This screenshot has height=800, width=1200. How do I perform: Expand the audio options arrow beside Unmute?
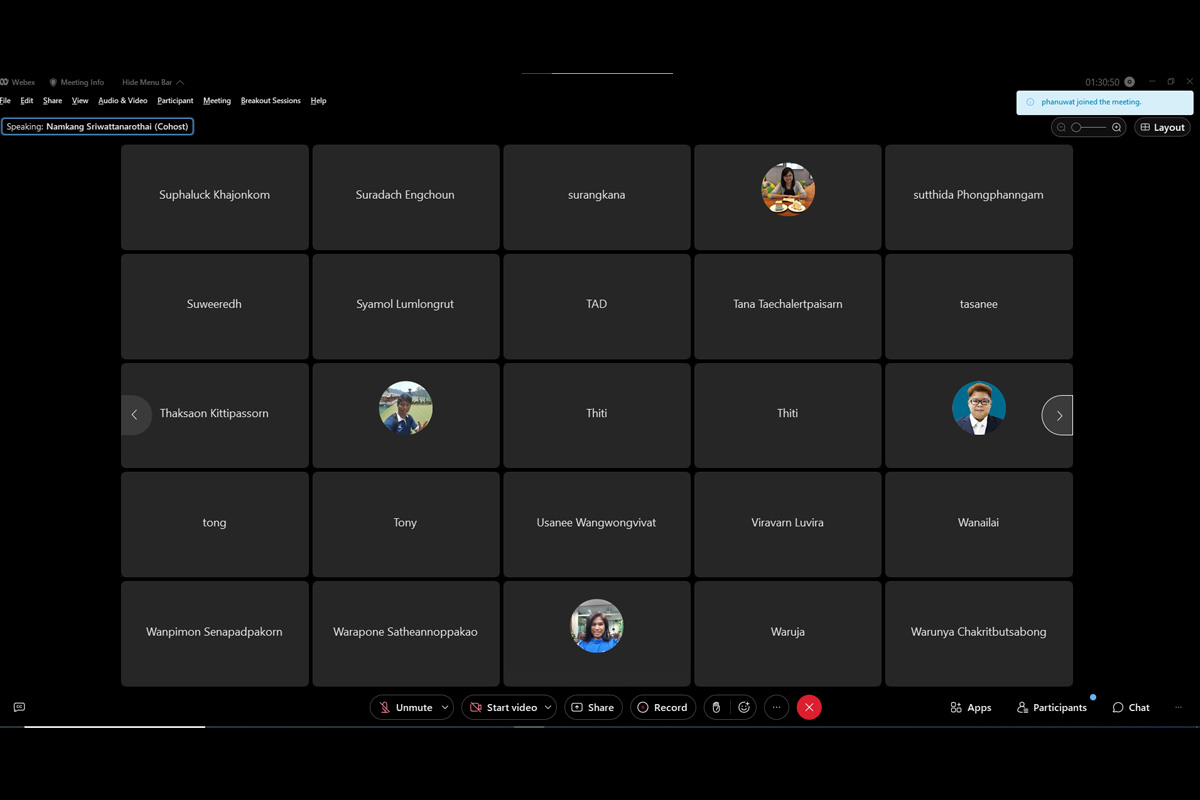tap(445, 707)
